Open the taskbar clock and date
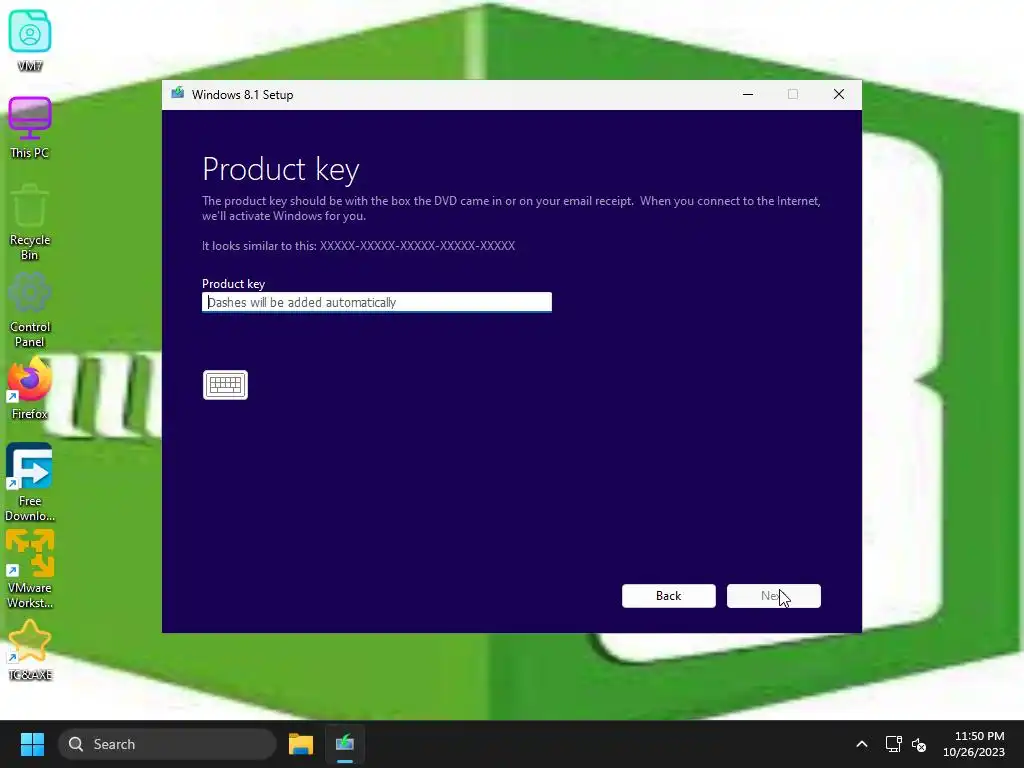 pyautogui.click(x=974, y=744)
